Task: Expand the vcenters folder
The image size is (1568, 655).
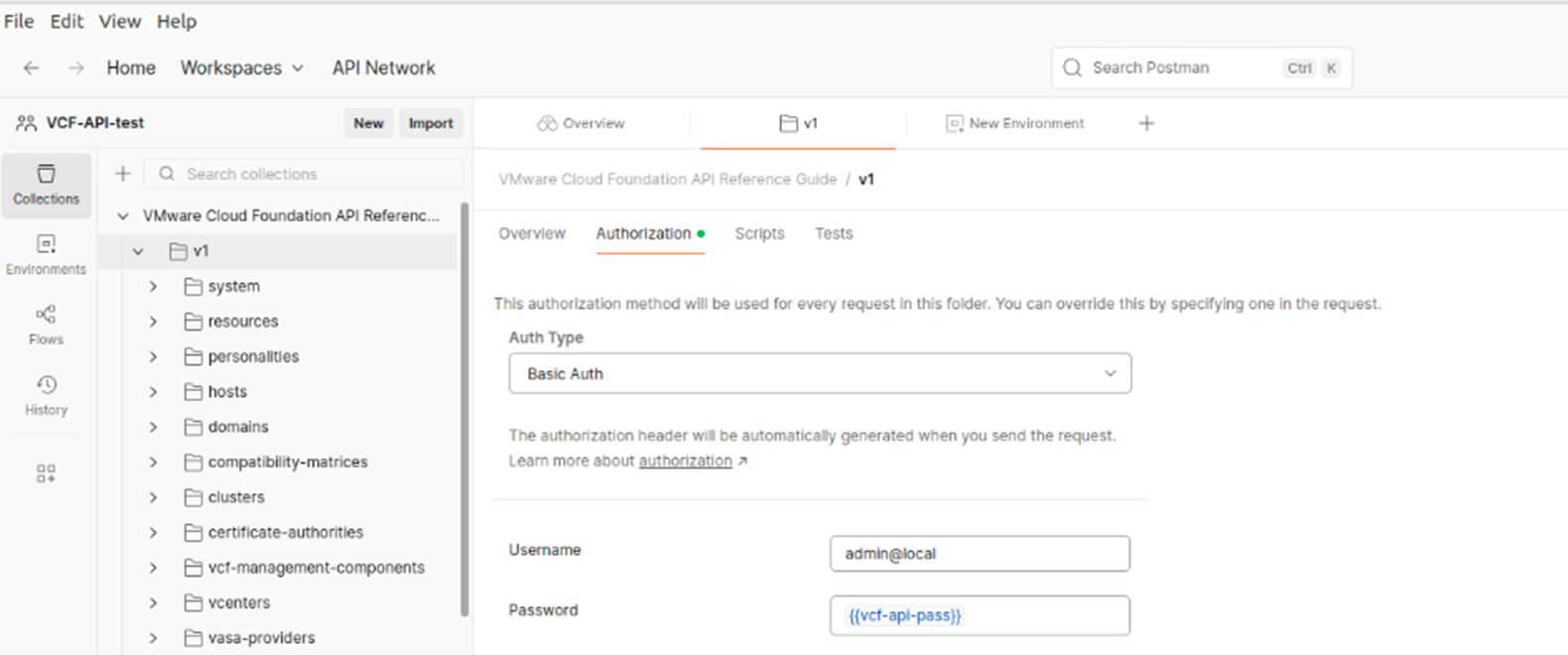Action: click(x=154, y=602)
